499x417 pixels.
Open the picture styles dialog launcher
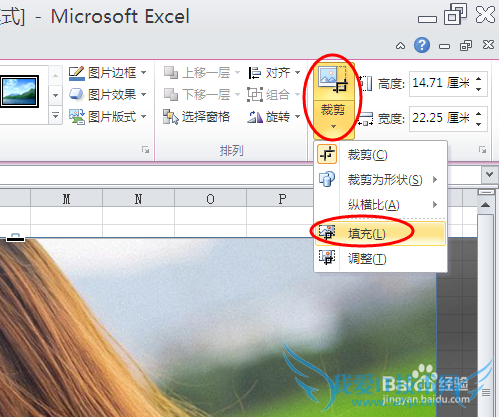click(x=145, y=150)
